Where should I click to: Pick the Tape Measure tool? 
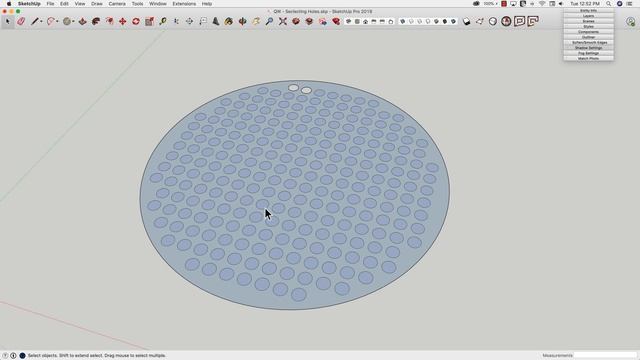[163, 21]
